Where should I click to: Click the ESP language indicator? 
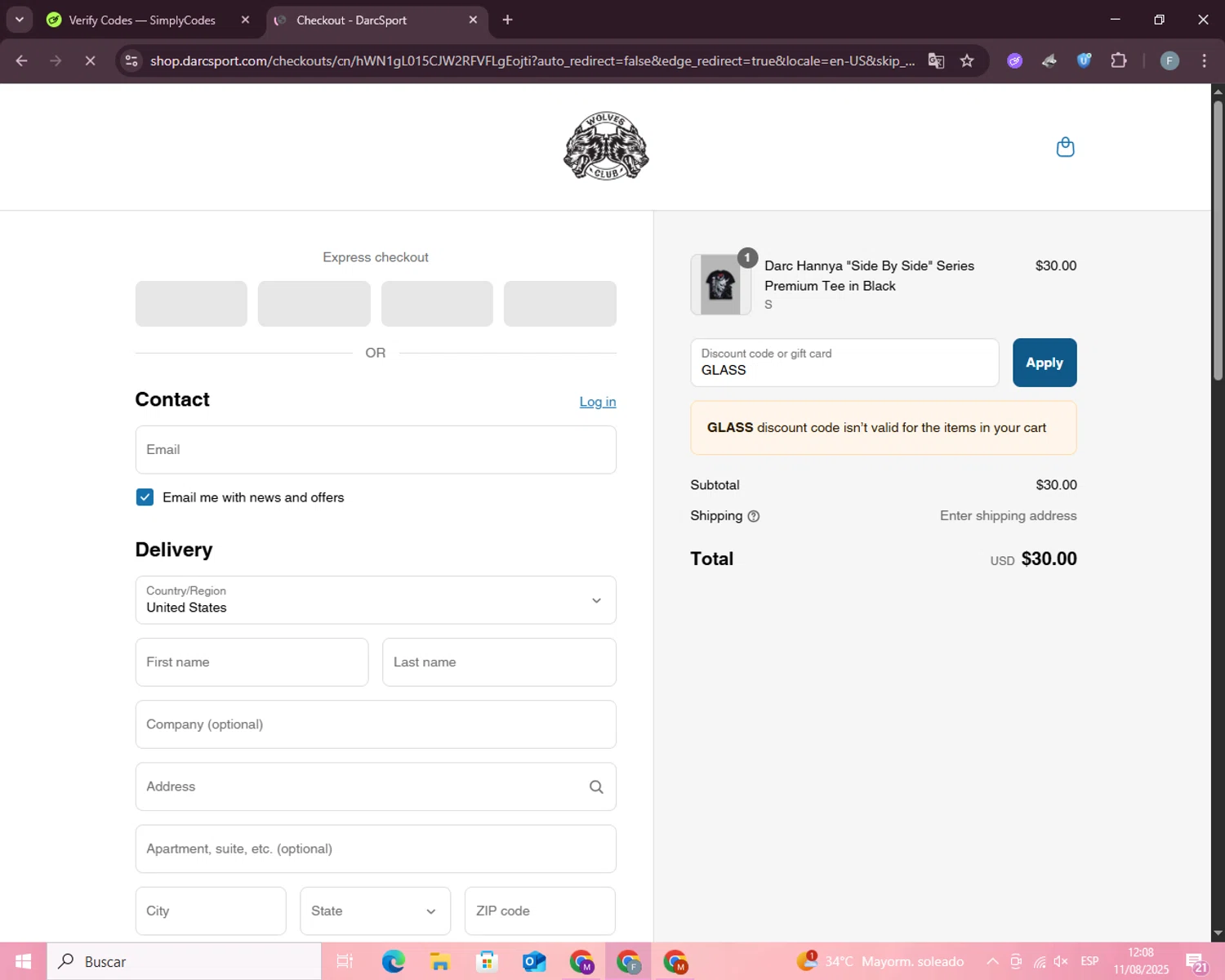coord(1089,961)
